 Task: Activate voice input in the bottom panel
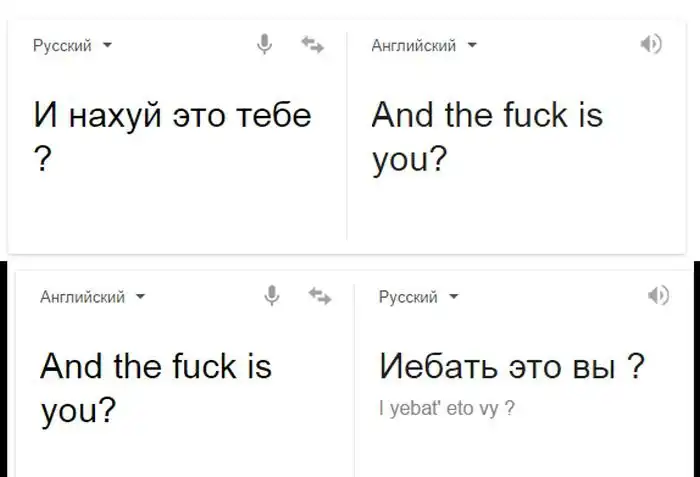[272, 295]
